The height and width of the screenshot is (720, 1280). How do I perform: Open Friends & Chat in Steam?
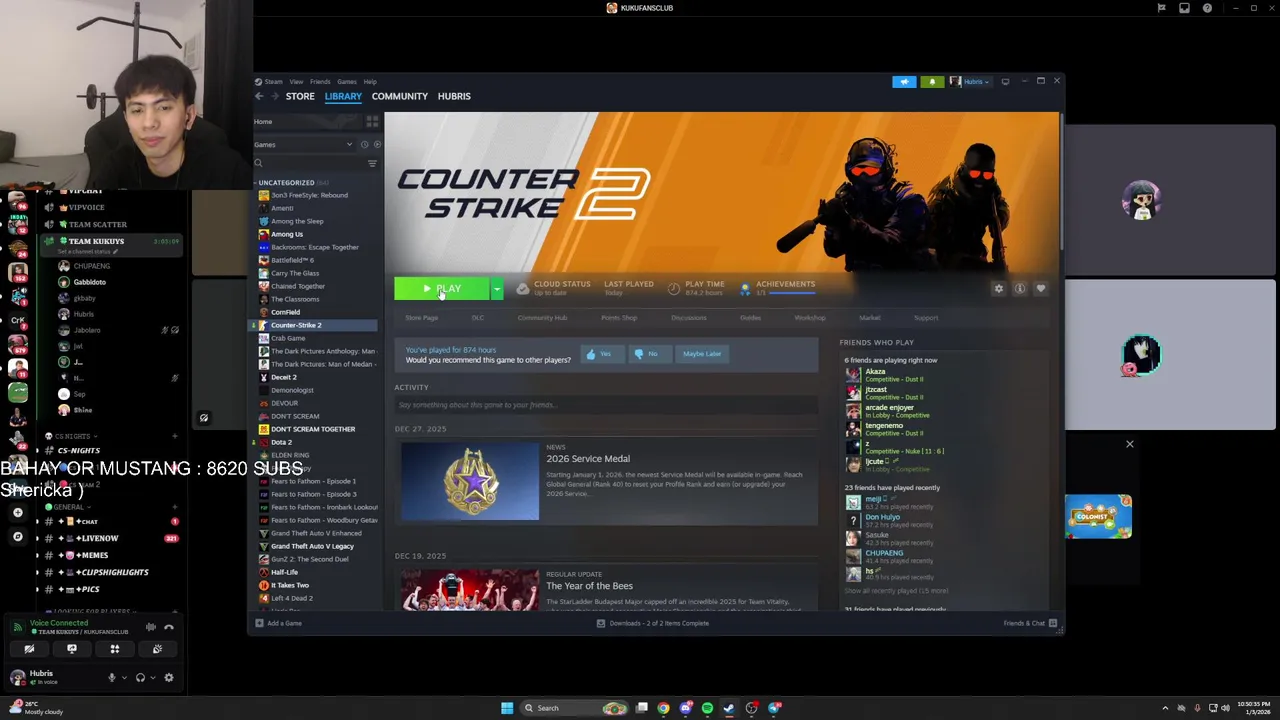coord(1029,623)
